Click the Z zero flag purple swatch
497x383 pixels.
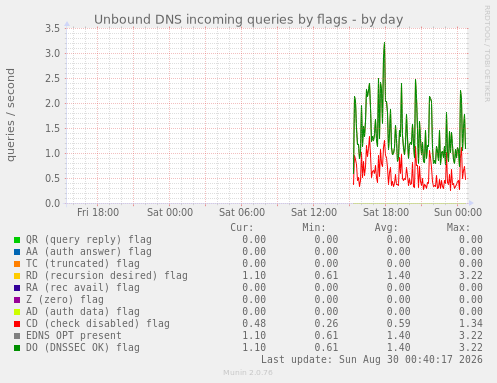tap(17, 300)
